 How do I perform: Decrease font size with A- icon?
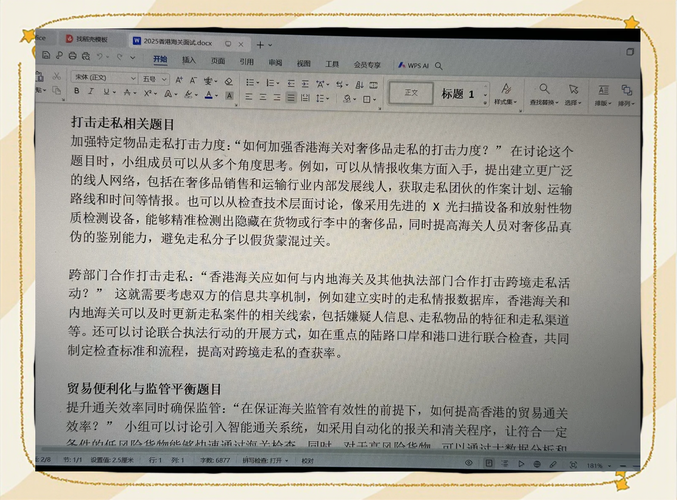tap(193, 80)
